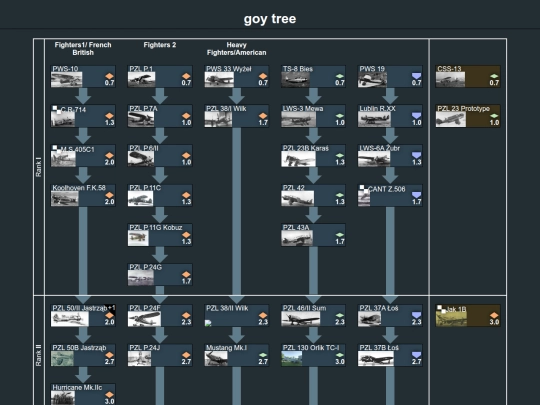The width and height of the screenshot is (540, 405).
Task: Select the LWS-3 Mewa card
Action: coord(313,116)
